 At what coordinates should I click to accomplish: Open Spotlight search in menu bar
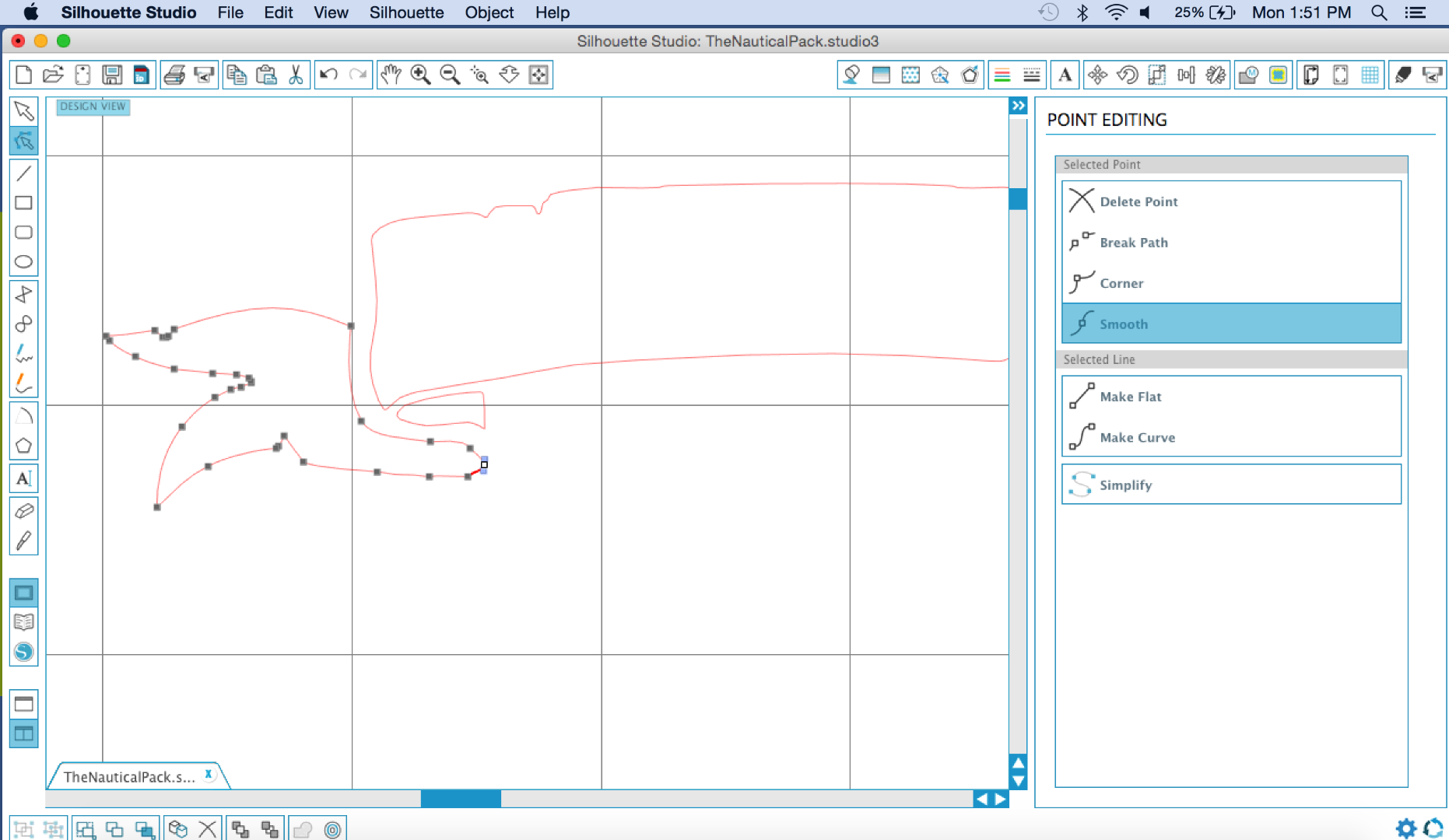[1379, 12]
